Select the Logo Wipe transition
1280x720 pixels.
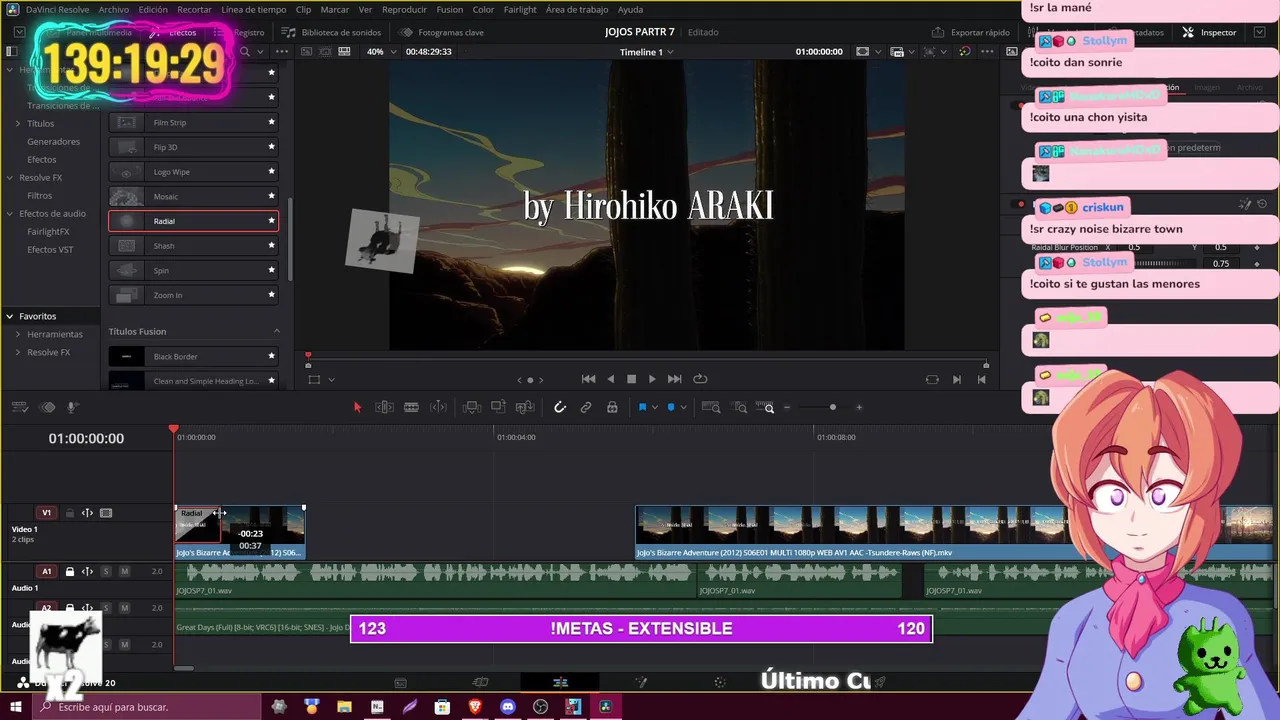tap(193, 172)
